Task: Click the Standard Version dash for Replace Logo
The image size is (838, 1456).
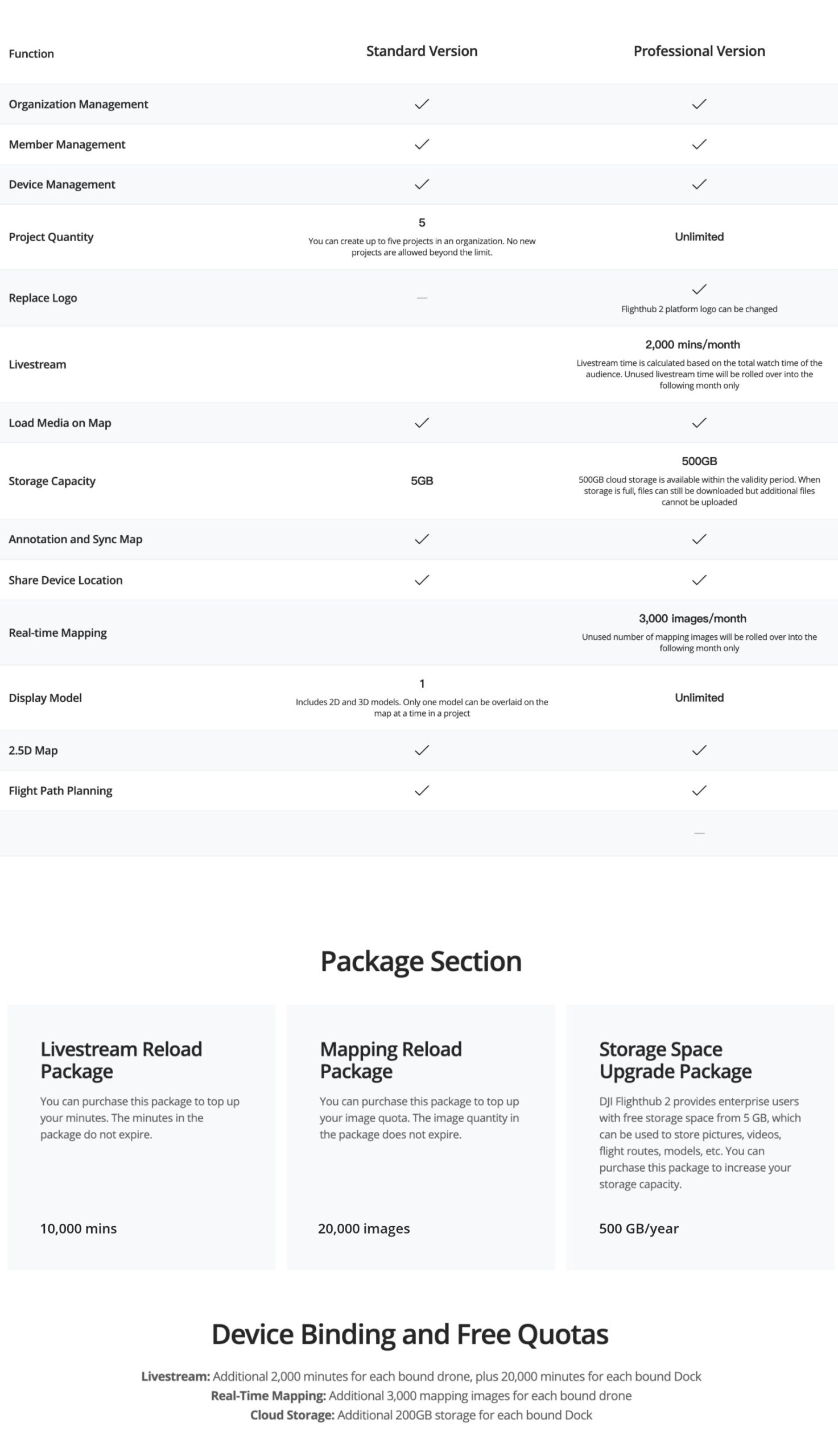Action: [x=422, y=298]
